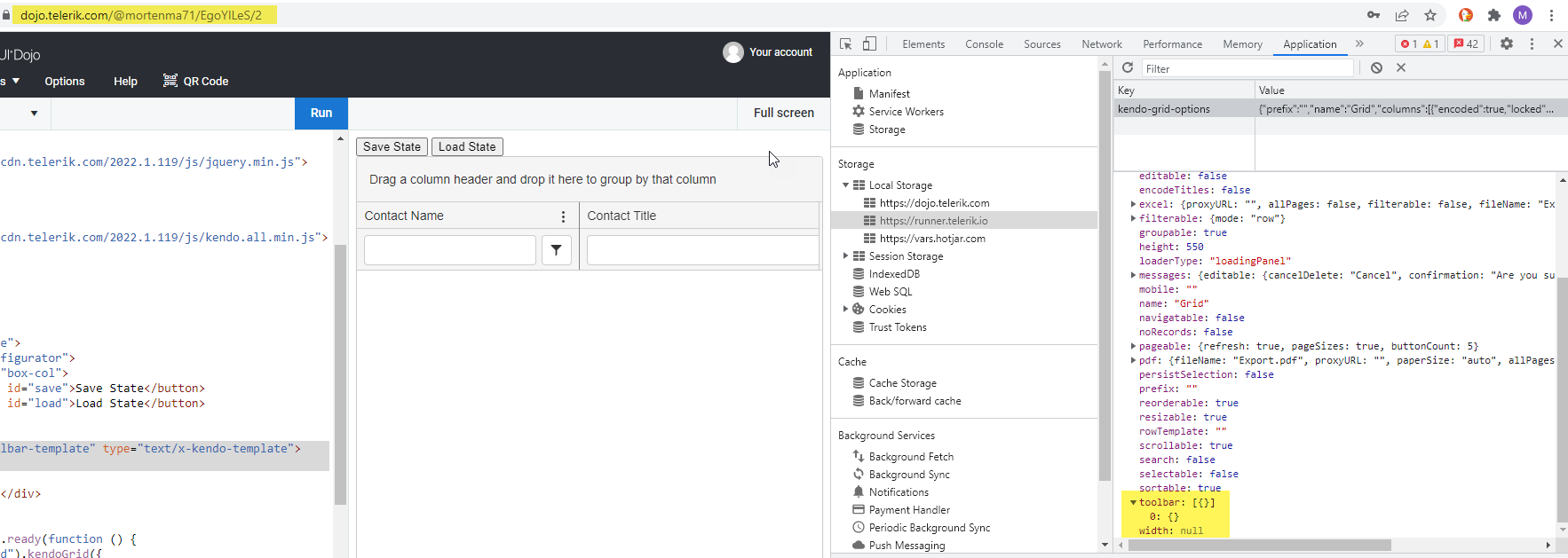This screenshot has height=558, width=1568.
Task: Click the clear all storage icon
Action: coord(1376,68)
